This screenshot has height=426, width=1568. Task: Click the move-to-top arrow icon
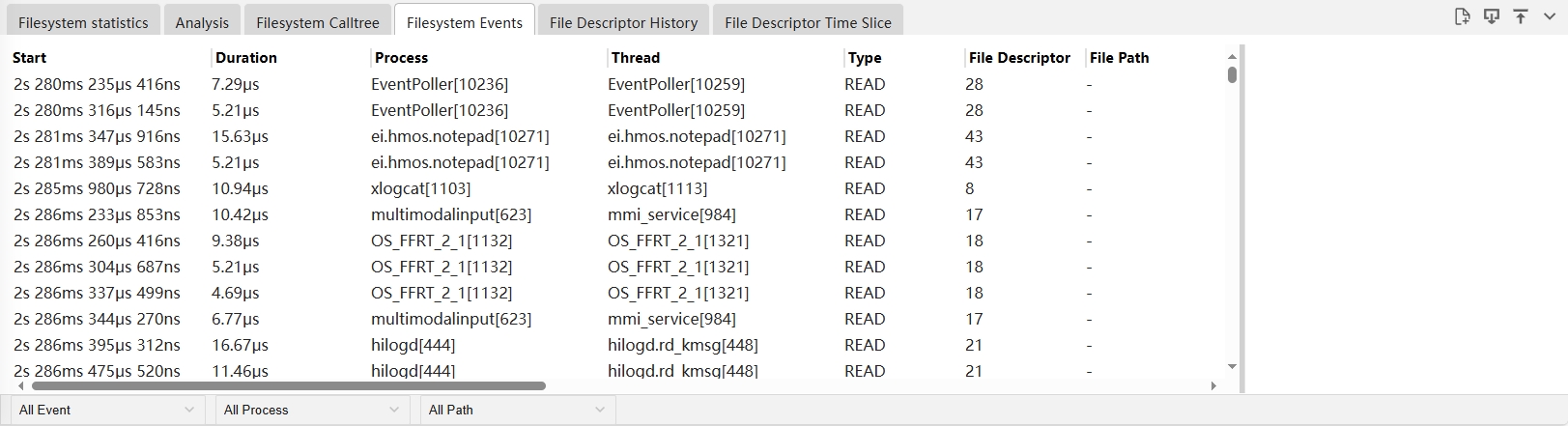1521,16
